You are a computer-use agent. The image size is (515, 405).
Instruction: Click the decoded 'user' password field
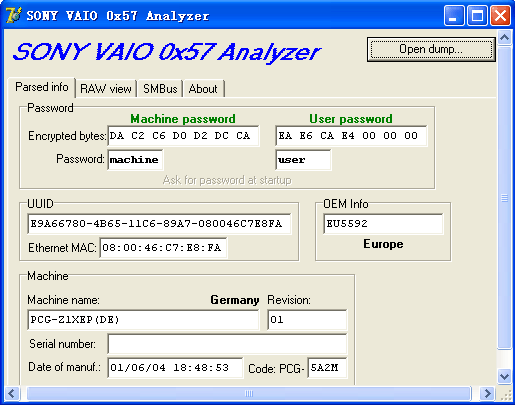pyautogui.click(x=303, y=160)
